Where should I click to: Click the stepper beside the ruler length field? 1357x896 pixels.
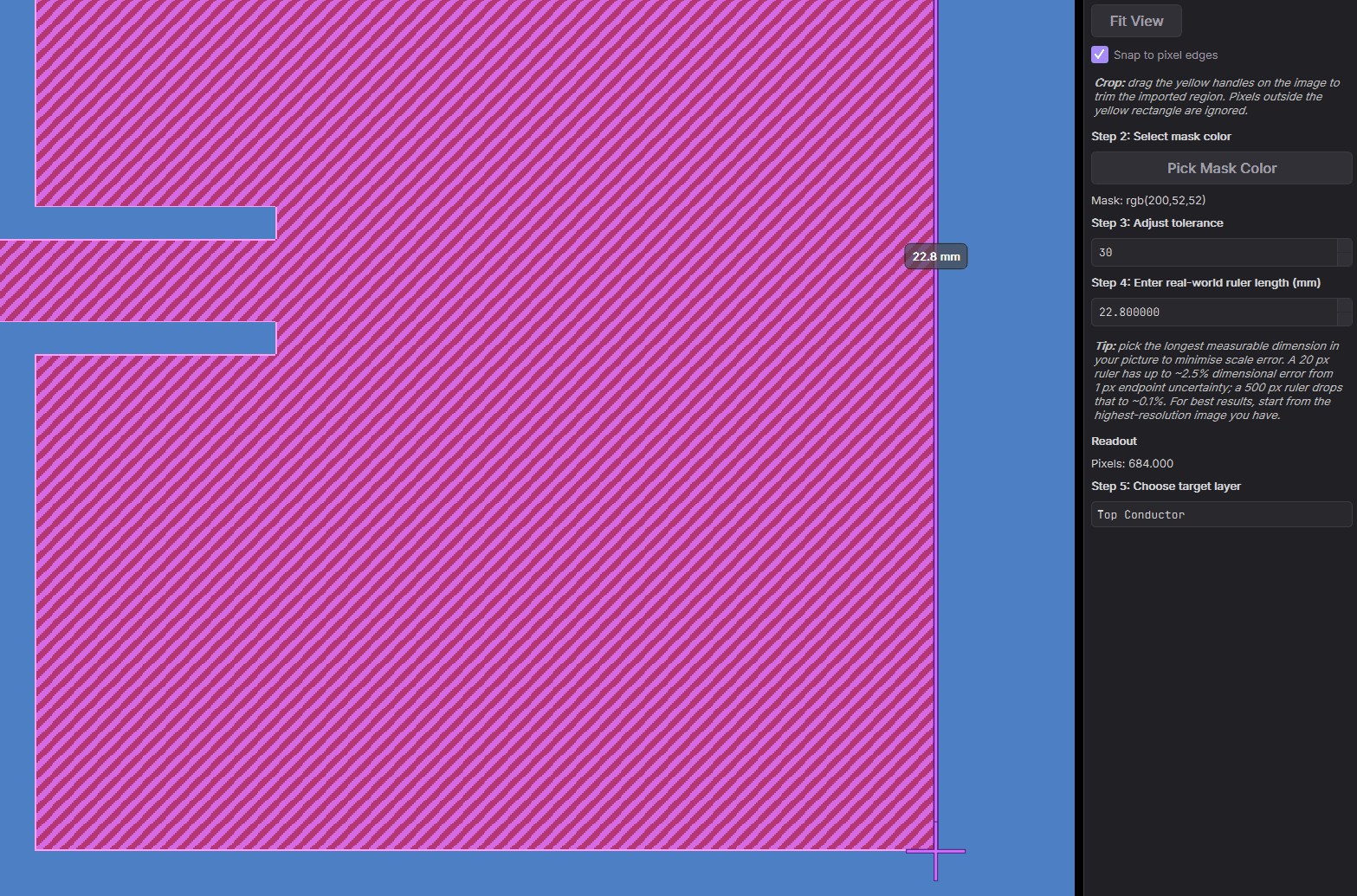tap(1345, 312)
